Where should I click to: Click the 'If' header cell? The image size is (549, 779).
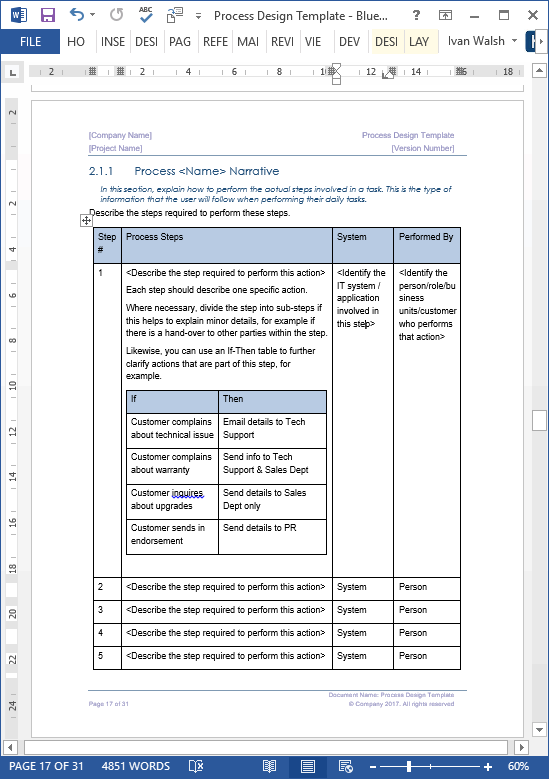click(x=172, y=402)
